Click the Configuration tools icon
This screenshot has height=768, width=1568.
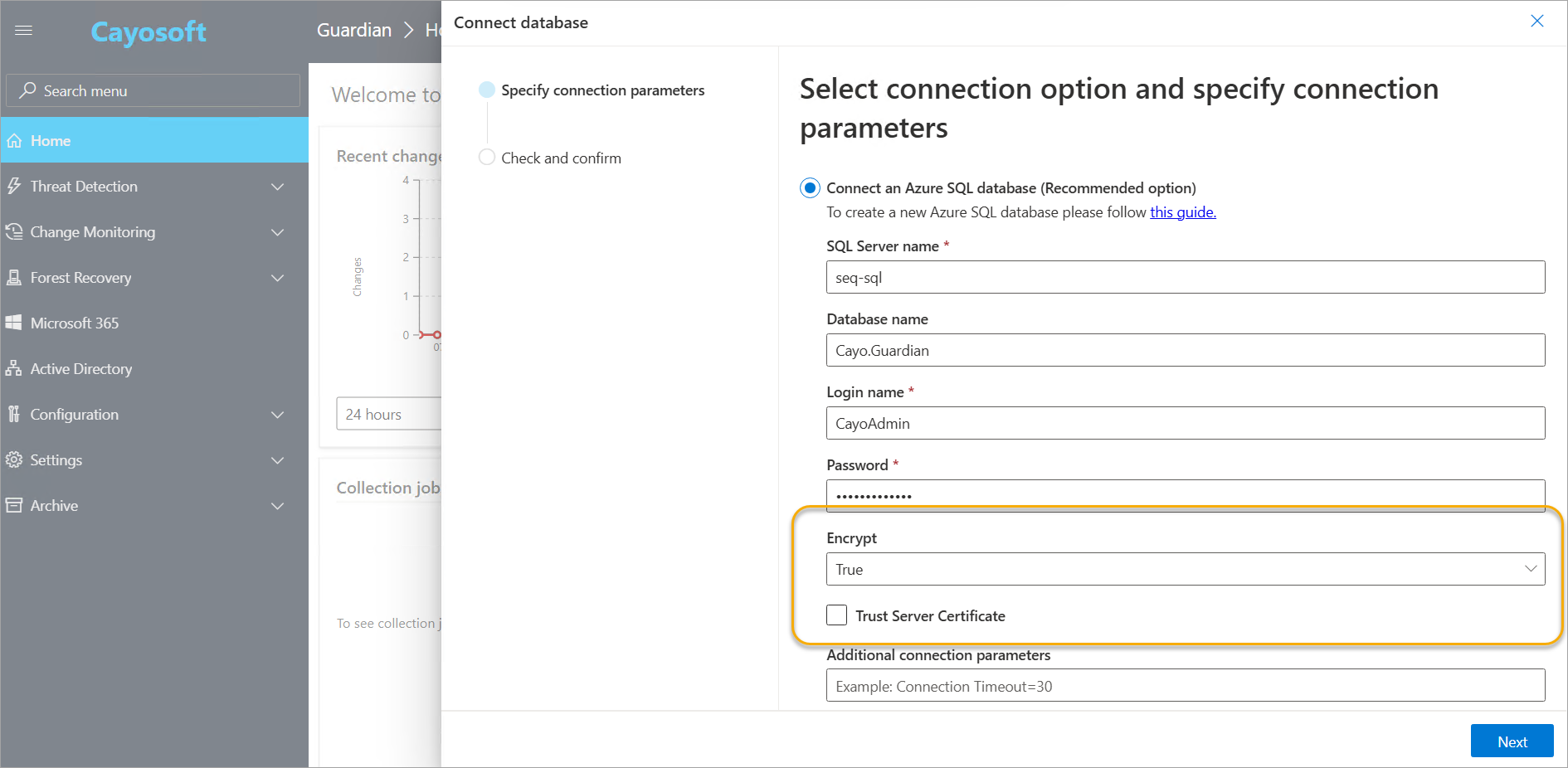coord(14,415)
